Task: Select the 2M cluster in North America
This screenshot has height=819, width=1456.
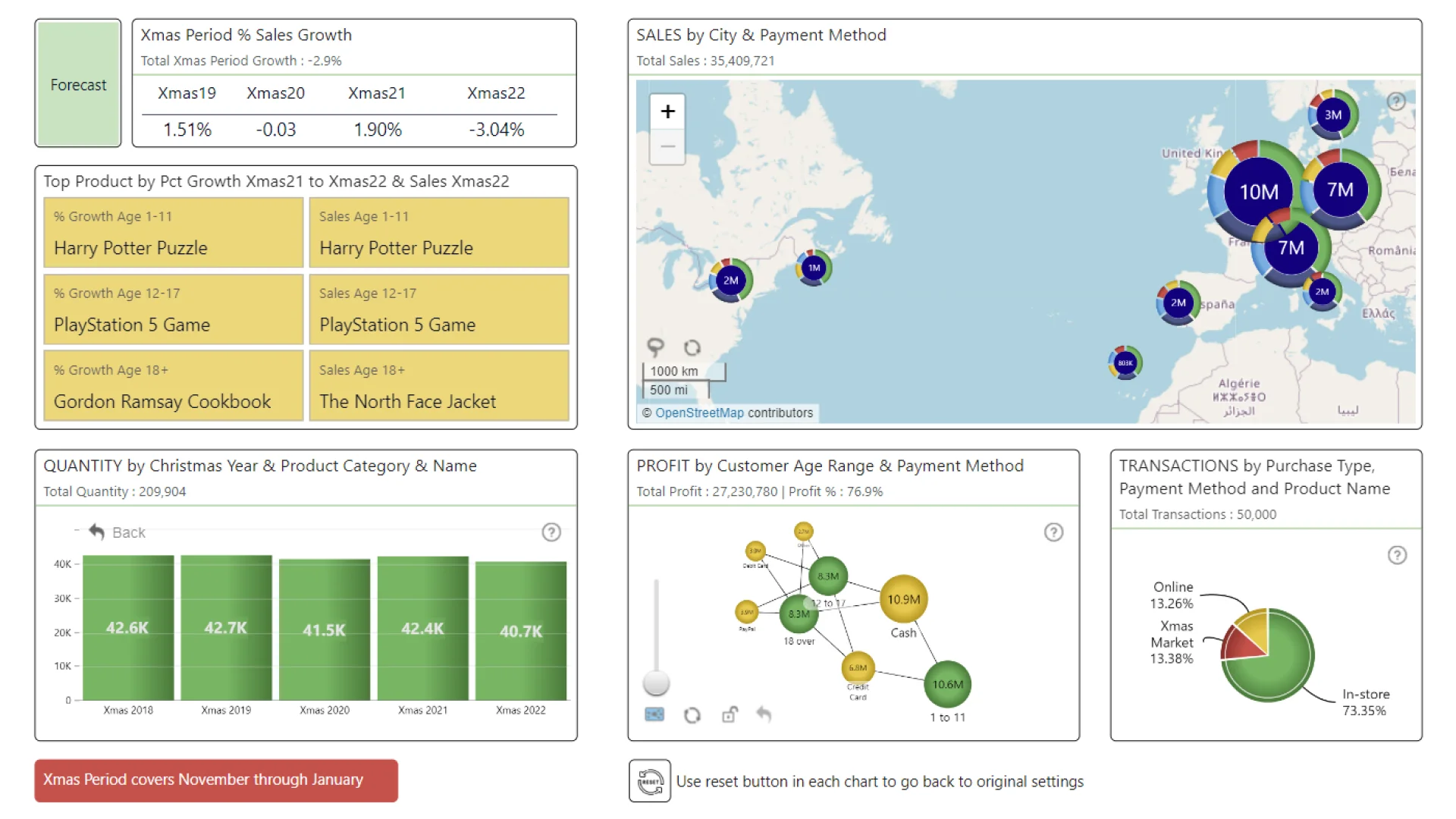Action: (x=730, y=281)
